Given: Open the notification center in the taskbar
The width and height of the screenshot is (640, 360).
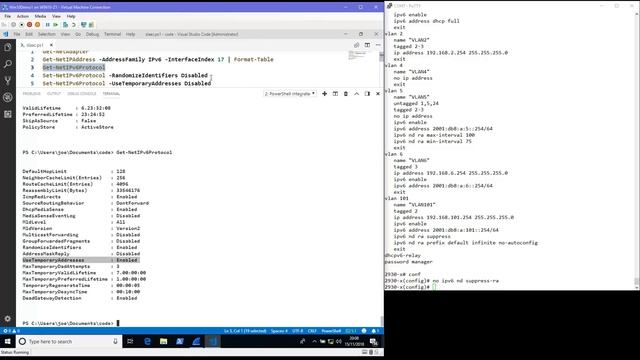Looking at the screenshot, I should point(373,342).
